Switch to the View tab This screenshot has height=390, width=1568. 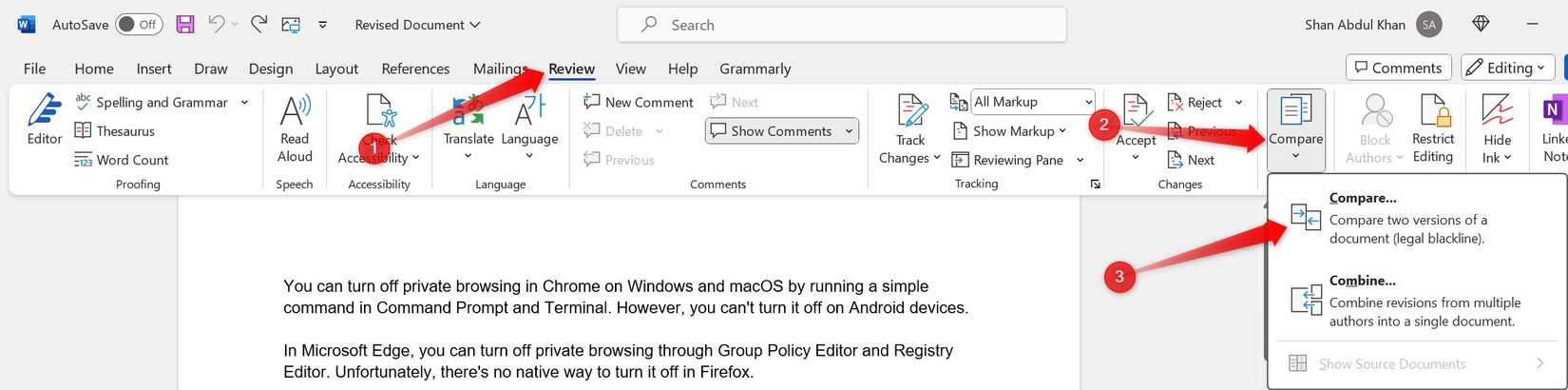[x=630, y=68]
